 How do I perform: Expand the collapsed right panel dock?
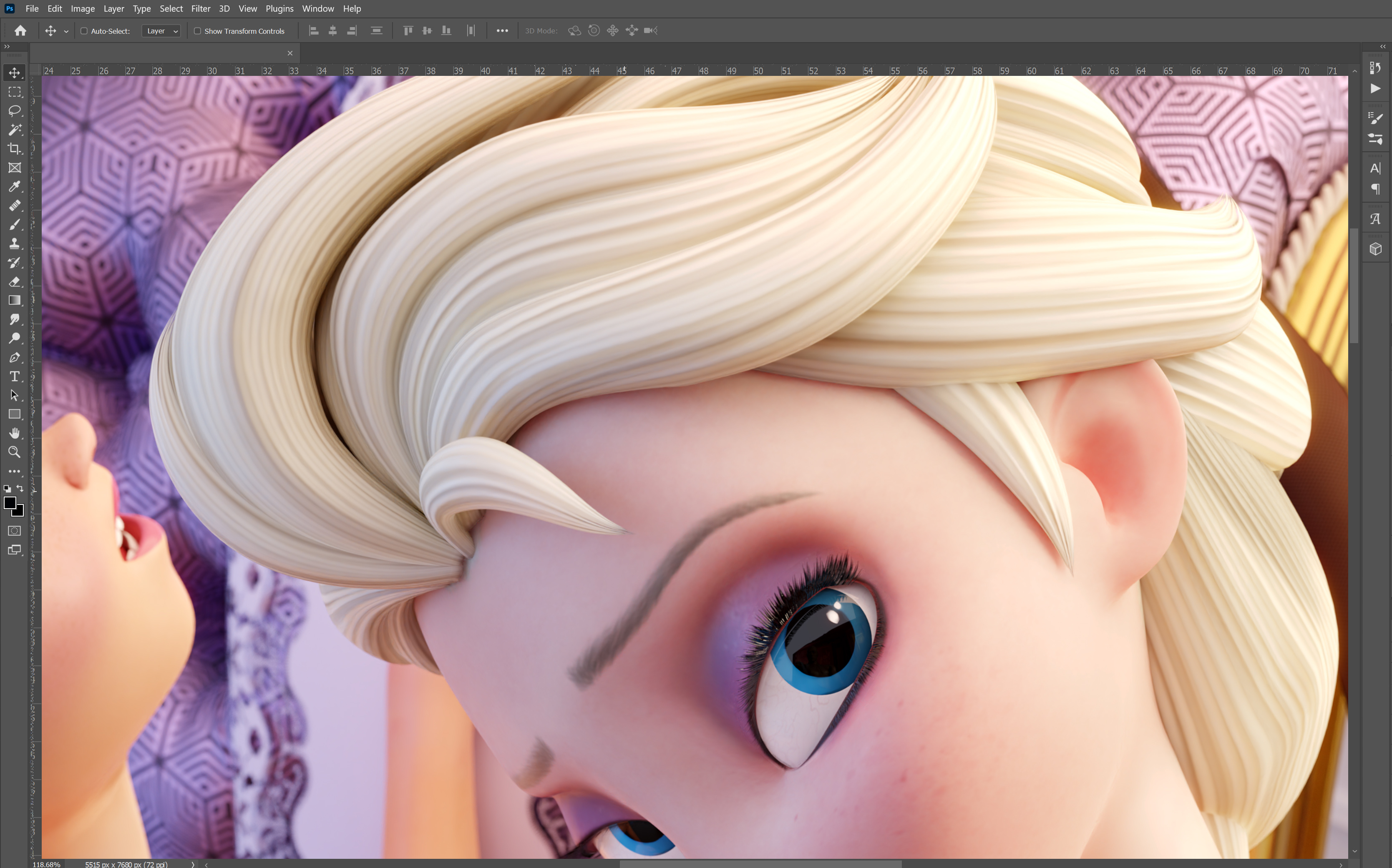pos(1383,47)
